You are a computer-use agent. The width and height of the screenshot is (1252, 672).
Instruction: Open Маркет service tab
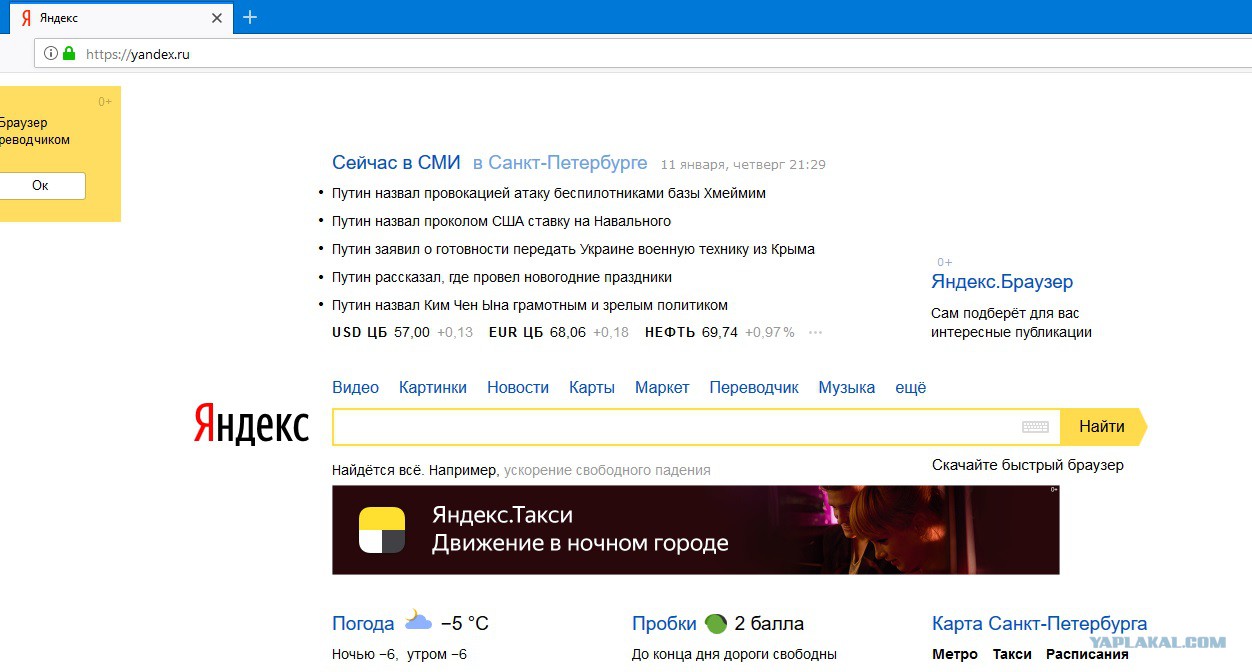[662, 388]
